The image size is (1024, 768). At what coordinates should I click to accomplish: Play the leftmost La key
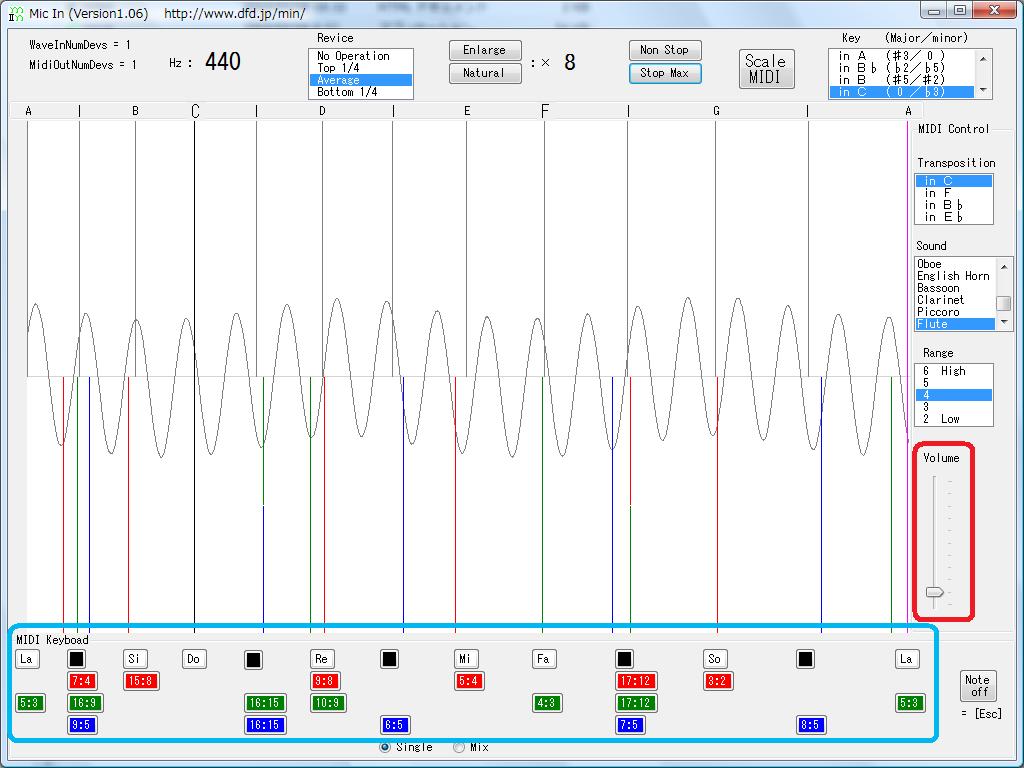27,659
